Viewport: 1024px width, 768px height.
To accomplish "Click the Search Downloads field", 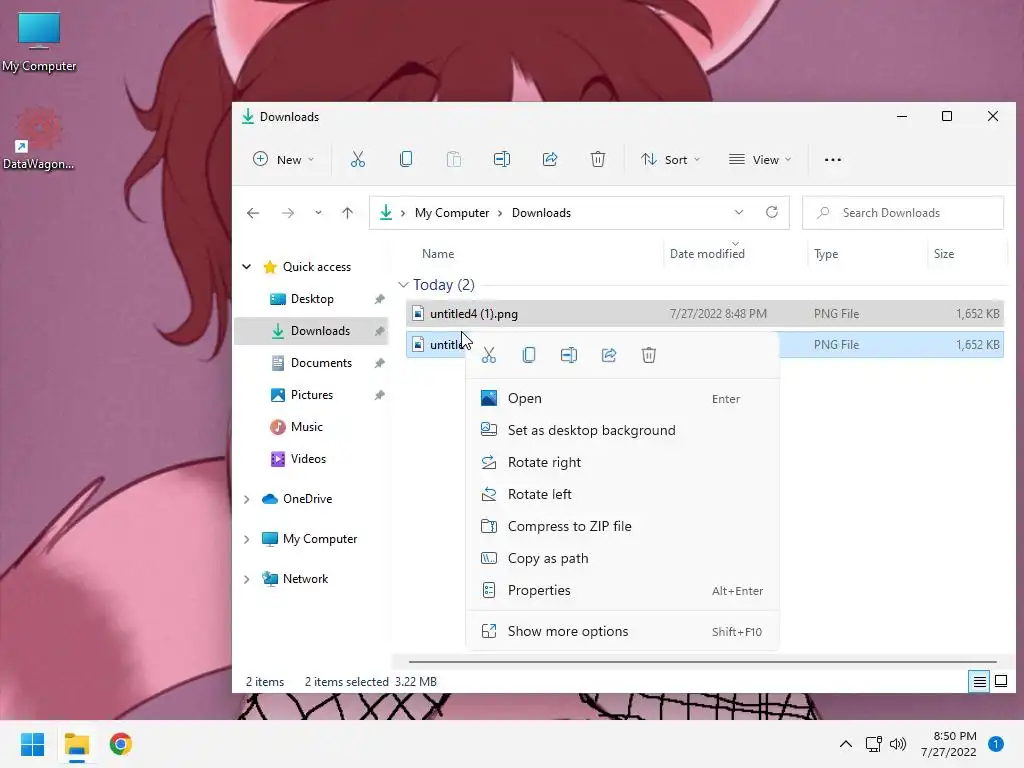I will pyautogui.click(x=903, y=213).
